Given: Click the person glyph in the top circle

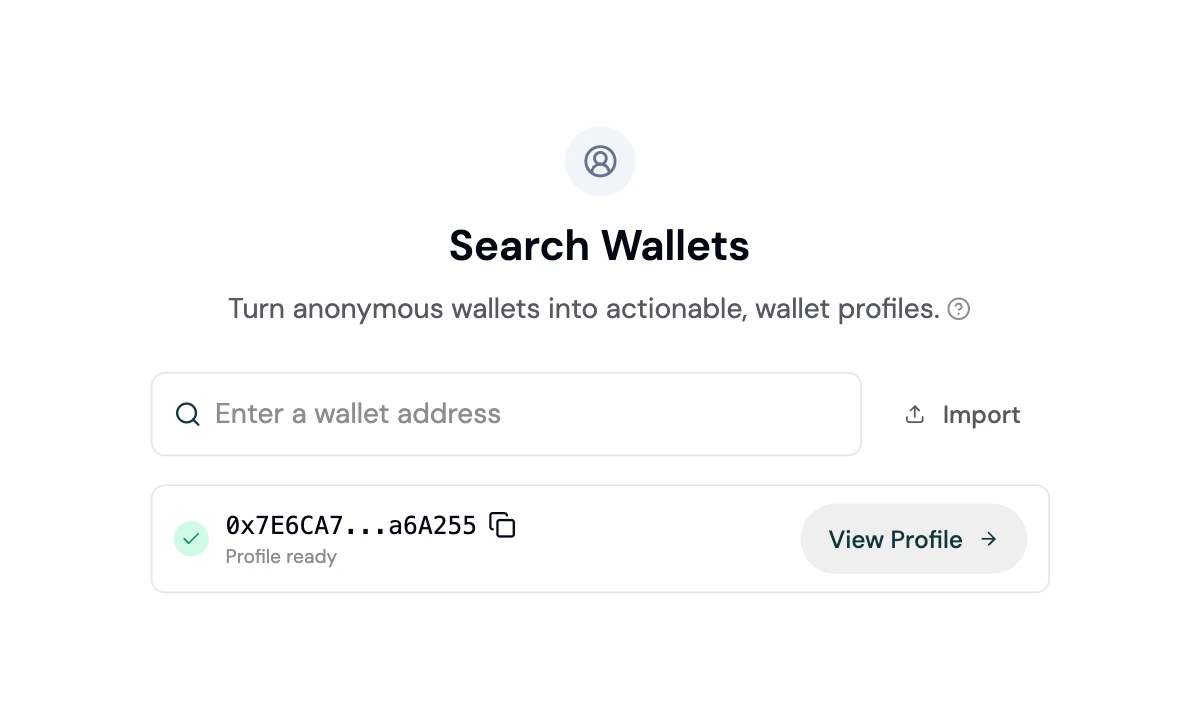Looking at the screenshot, I should pyautogui.click(x=599, y=161).
